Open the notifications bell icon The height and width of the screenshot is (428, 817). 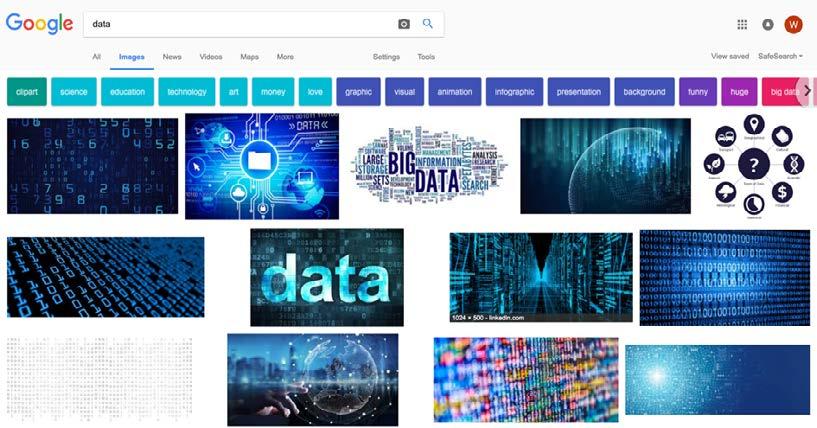tap(768, 25)
